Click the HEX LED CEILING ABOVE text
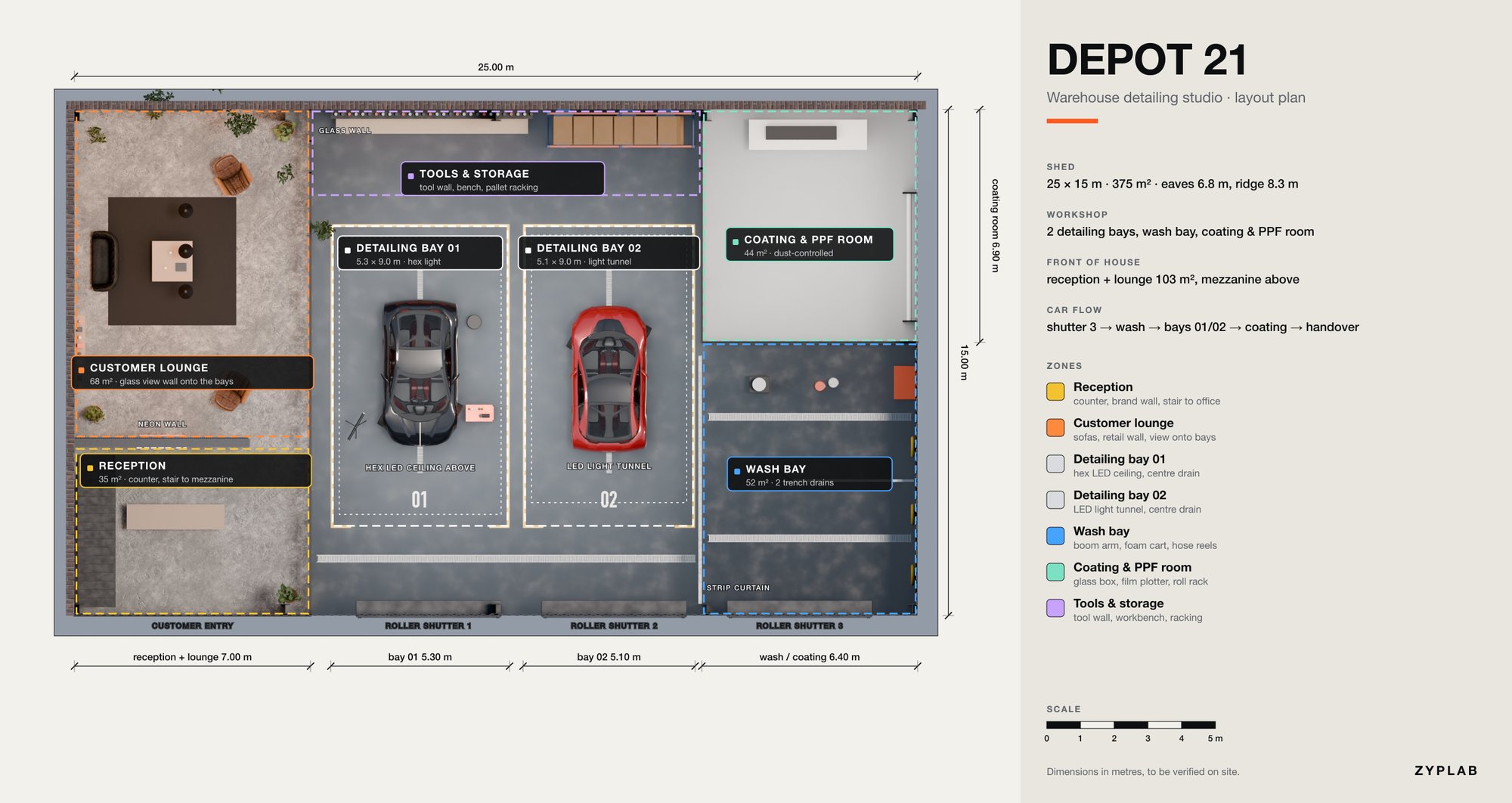Screen dimensions: 1512x803 420,468
